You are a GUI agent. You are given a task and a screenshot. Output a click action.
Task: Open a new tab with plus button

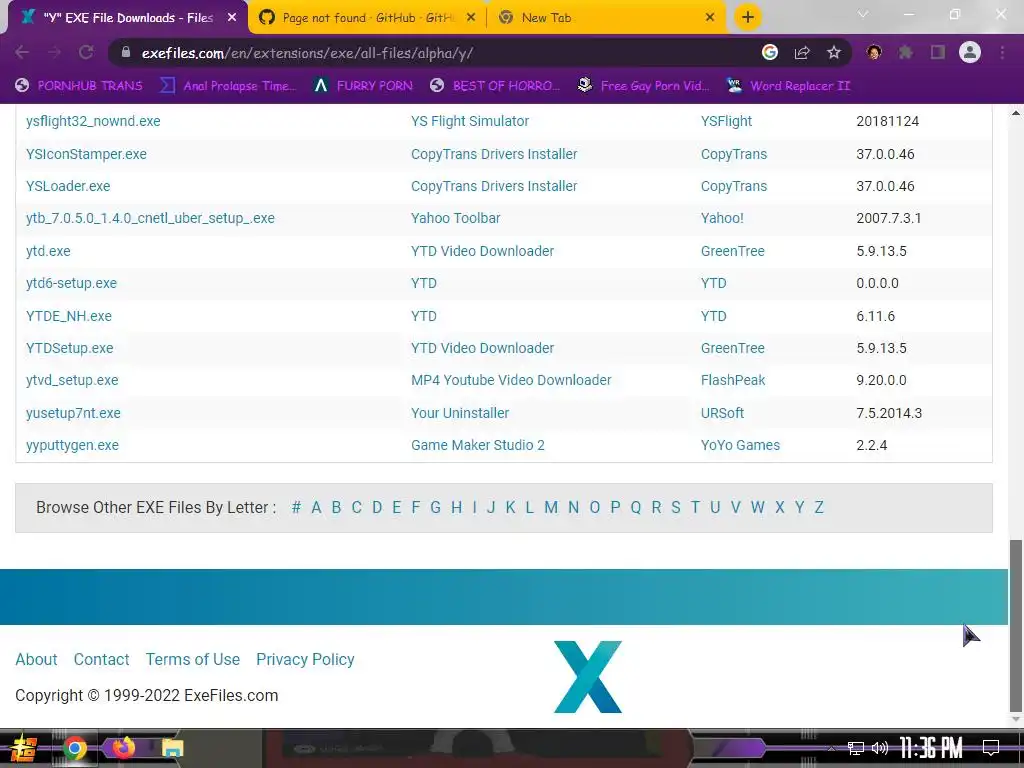pos(748,17)
